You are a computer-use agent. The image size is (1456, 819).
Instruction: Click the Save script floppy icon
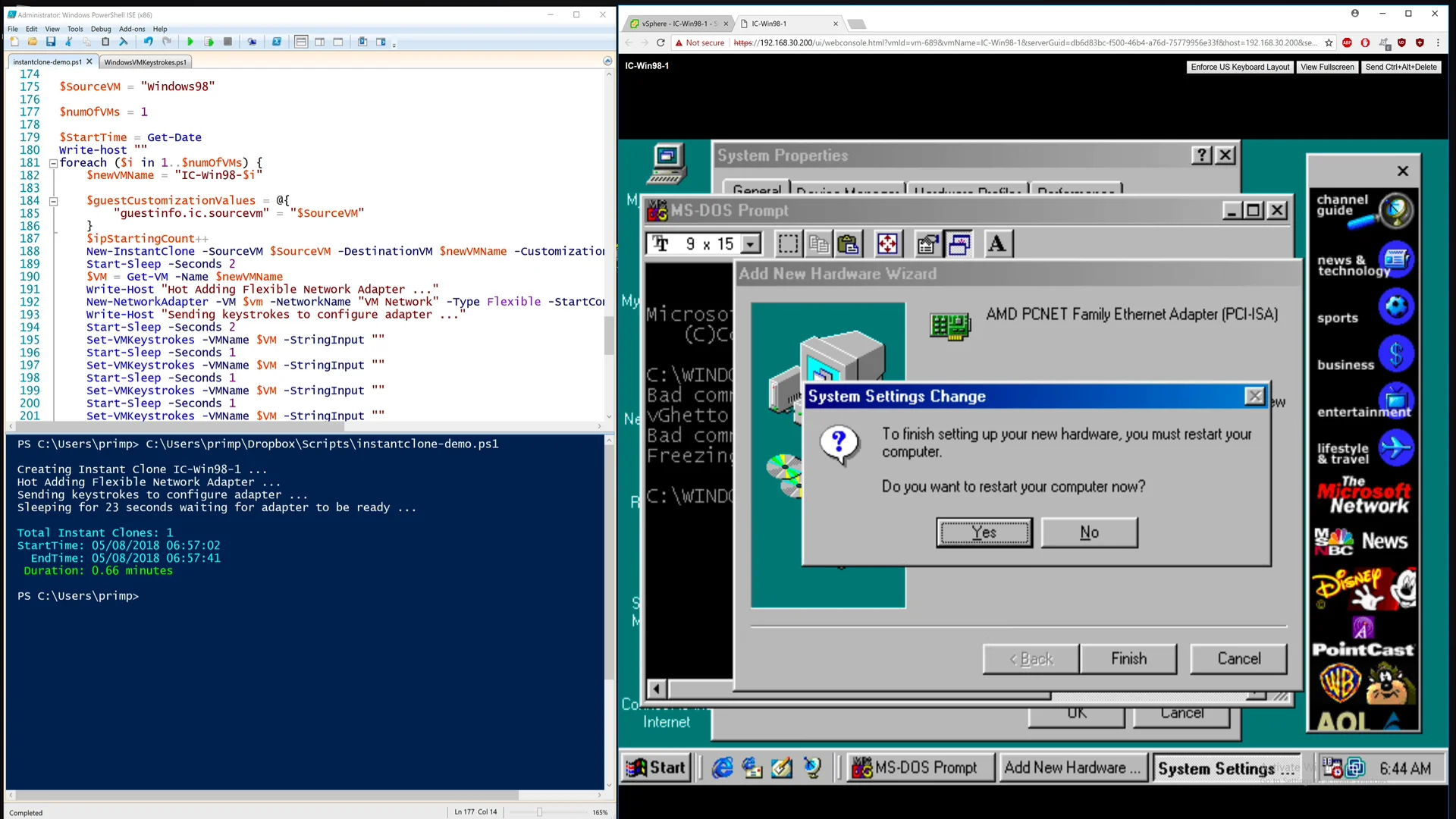click(51, 42)
